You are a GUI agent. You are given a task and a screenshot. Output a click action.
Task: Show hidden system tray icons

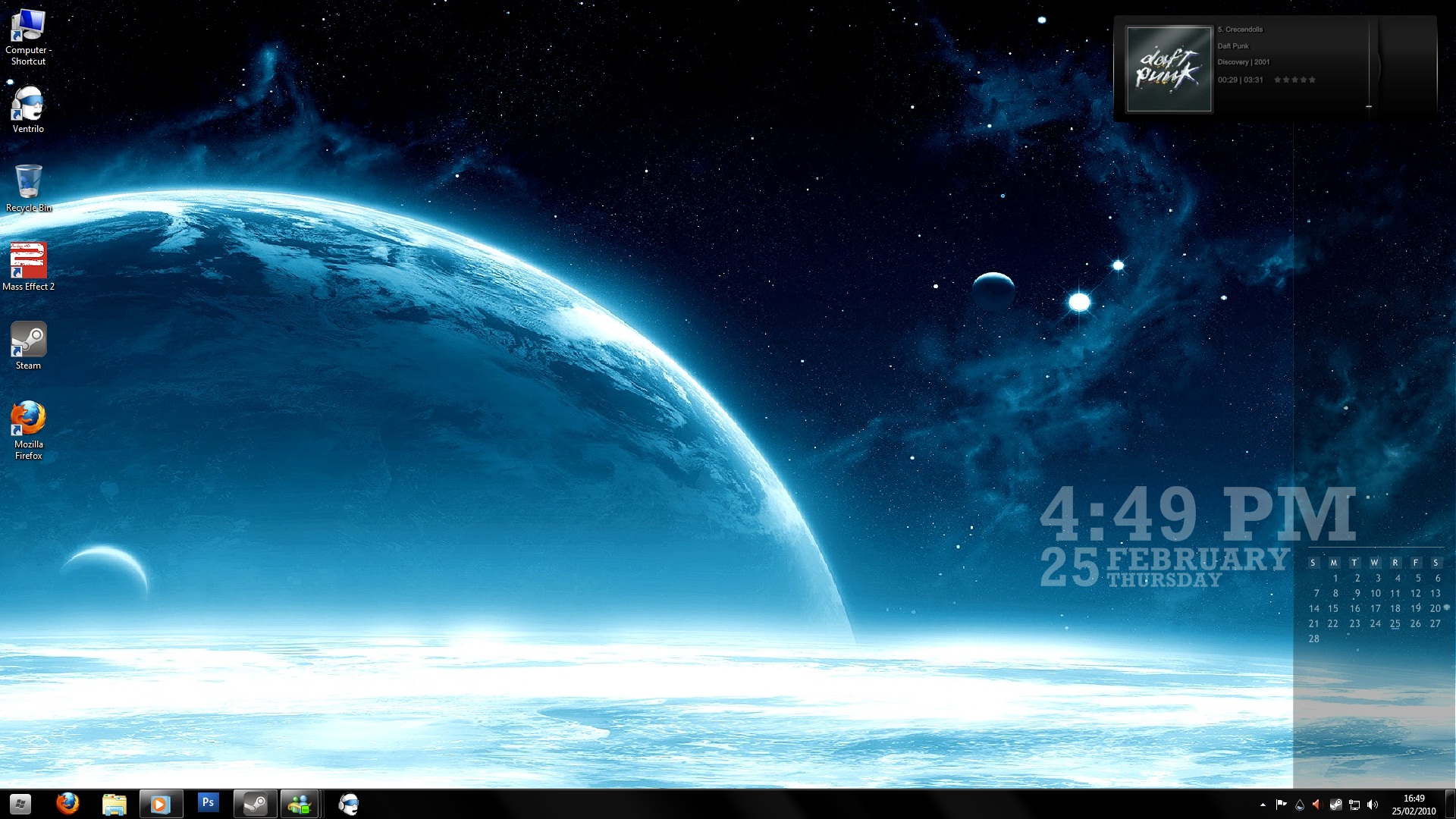click(1263, 805)
